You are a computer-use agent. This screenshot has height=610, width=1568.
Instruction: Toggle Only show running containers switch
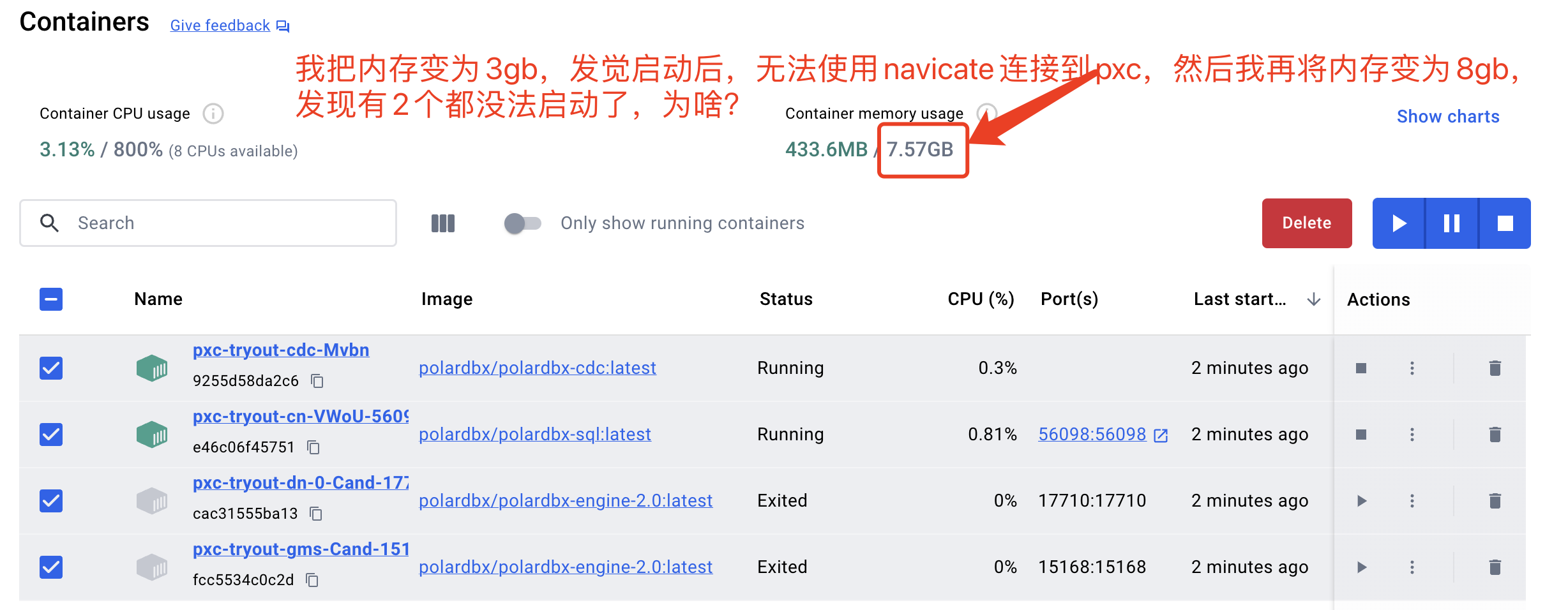(x=522, y=223)
